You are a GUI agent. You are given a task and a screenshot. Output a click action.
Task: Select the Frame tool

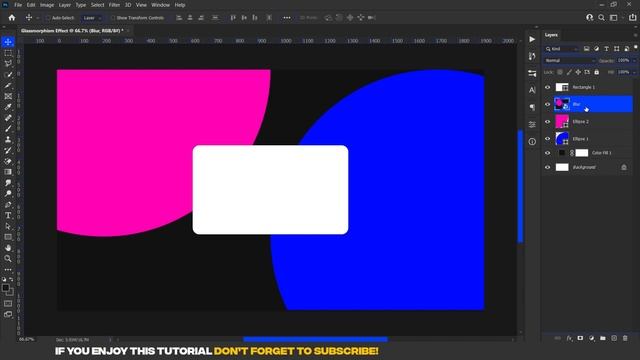[8, 96]
